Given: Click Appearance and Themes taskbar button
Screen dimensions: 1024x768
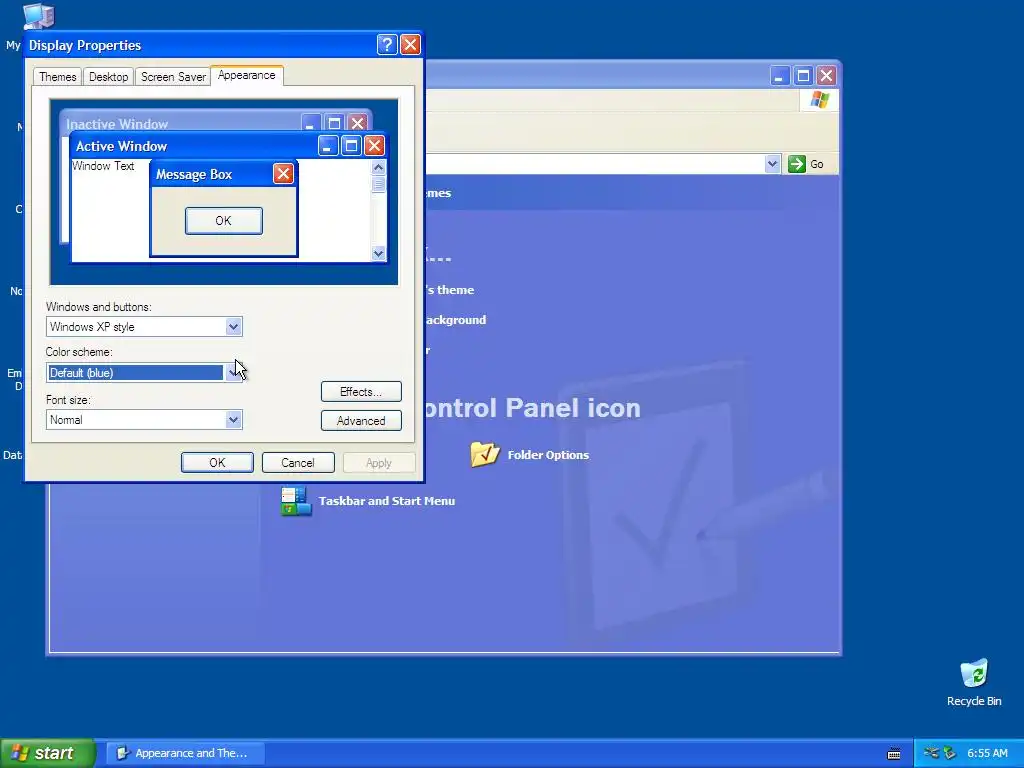Looking at the screenshot, I should [x=185, y=753].
